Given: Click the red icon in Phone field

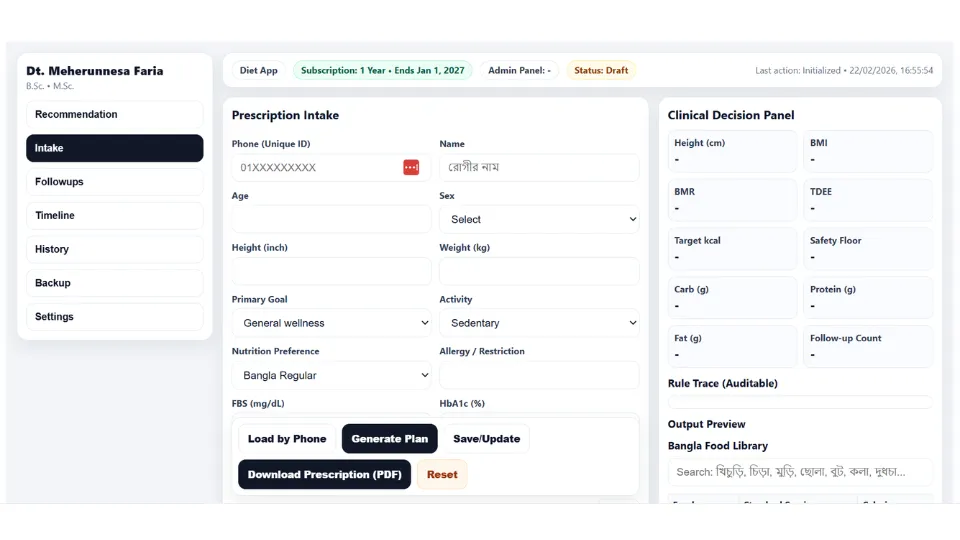Looking at the screenshot, I should click(411, 168).
